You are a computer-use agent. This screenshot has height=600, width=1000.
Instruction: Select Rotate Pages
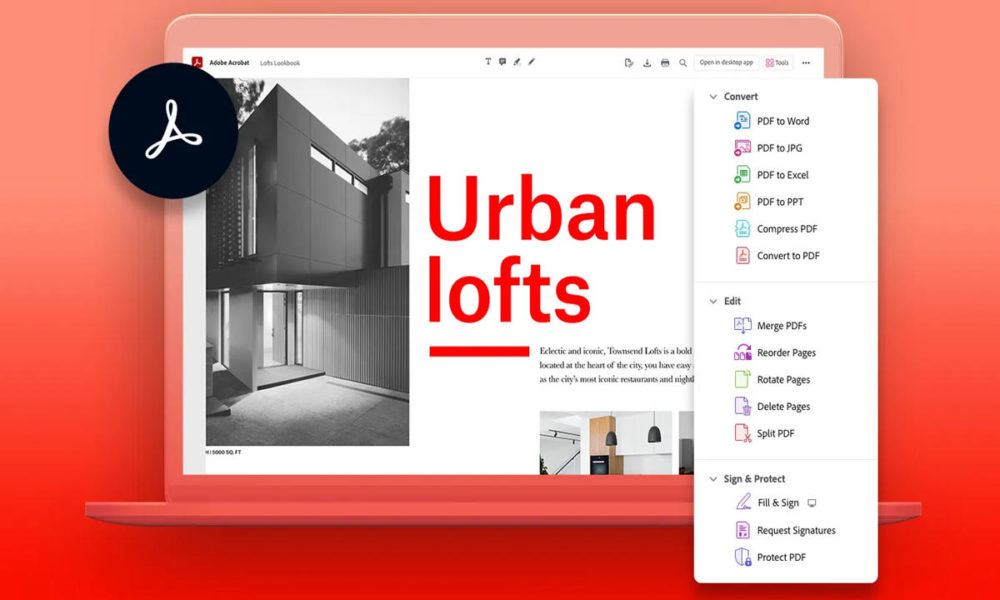point(784,379)
